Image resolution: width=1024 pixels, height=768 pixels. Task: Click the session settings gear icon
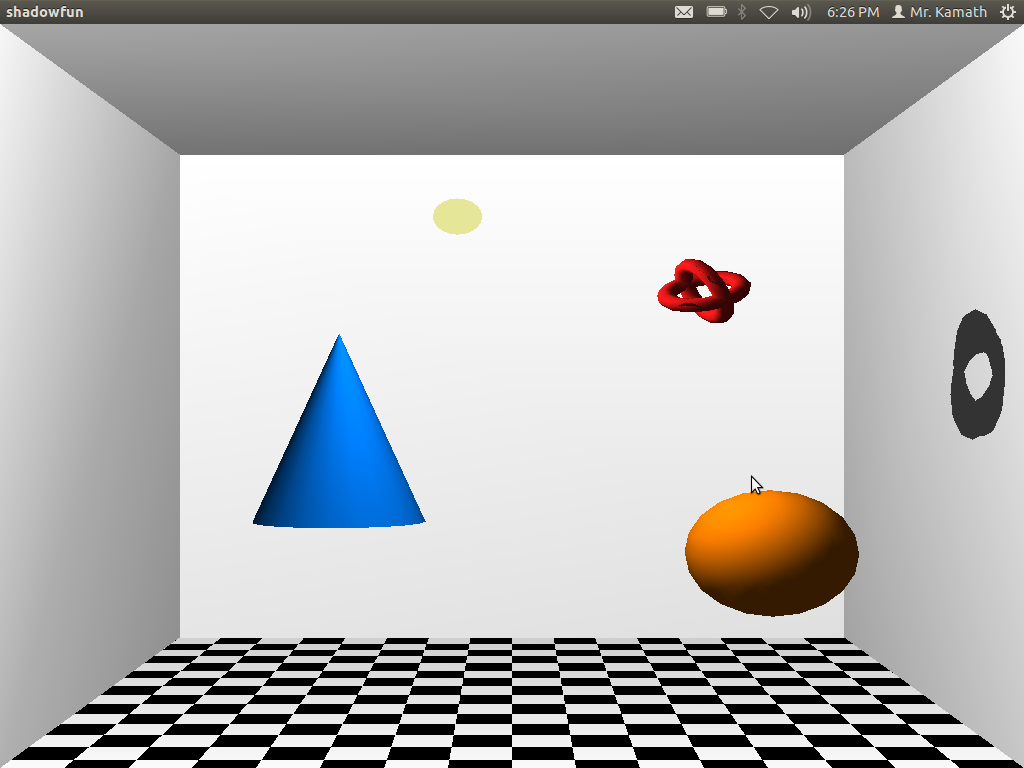tap(1008, 12)
